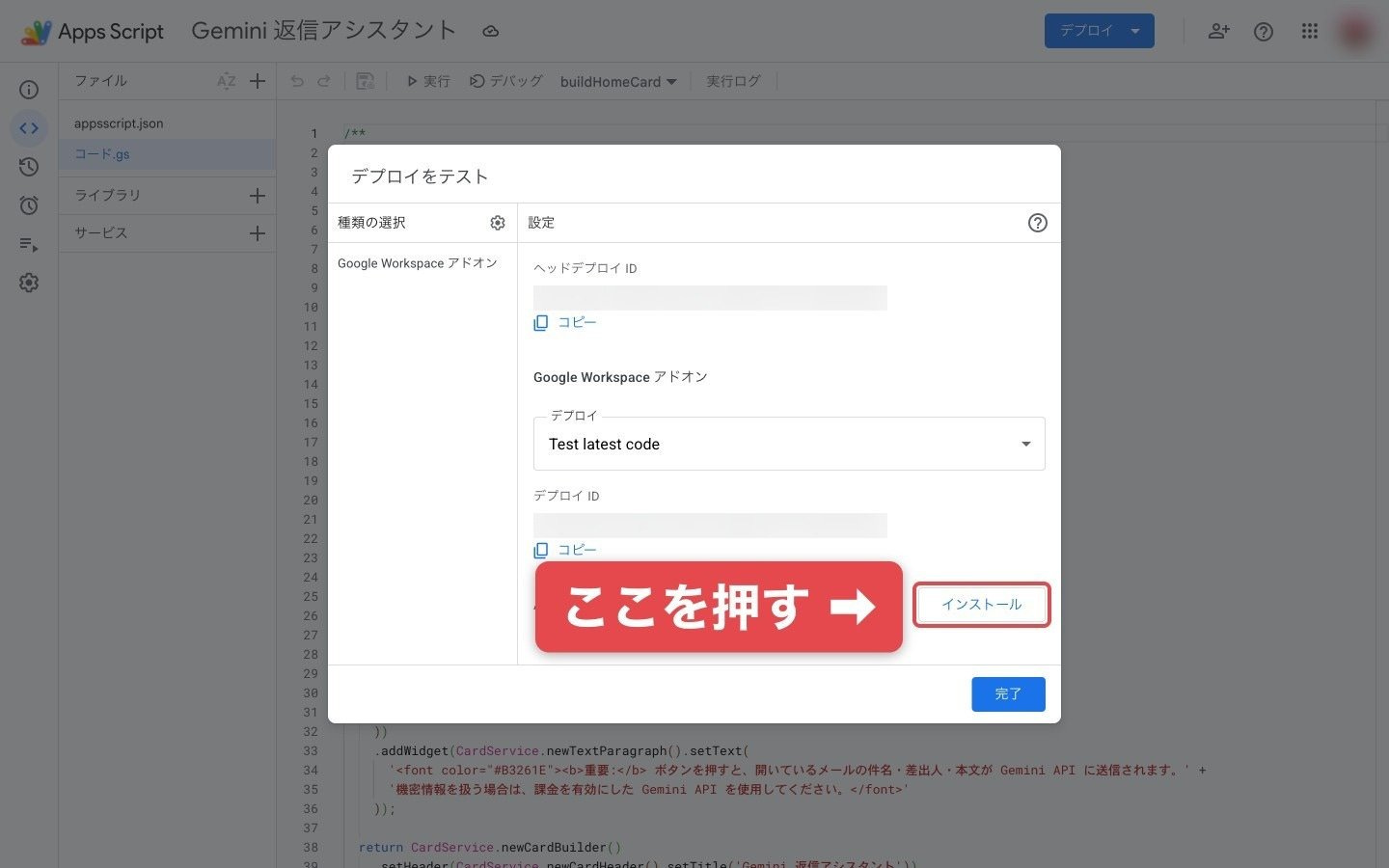Viewport: 1389px width, 868px height.
Task: Open the deploy type gear icon in dialog
Action: point(498,223)
